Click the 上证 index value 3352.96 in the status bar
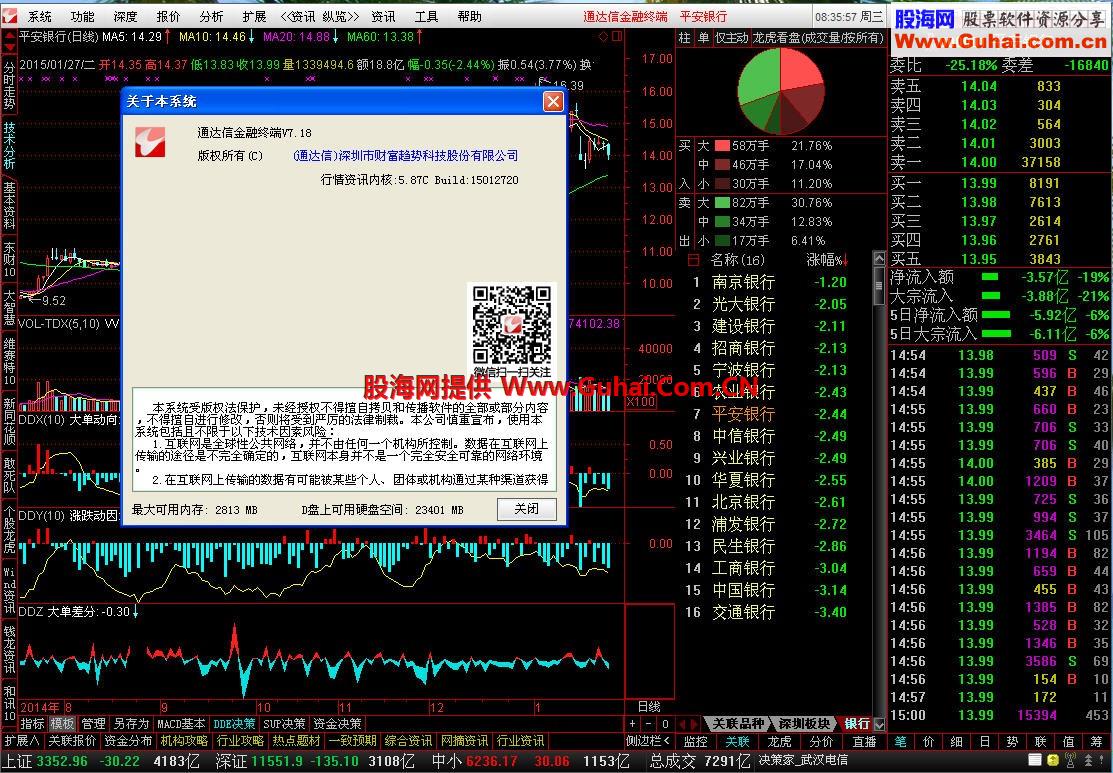 pos(62,762)
